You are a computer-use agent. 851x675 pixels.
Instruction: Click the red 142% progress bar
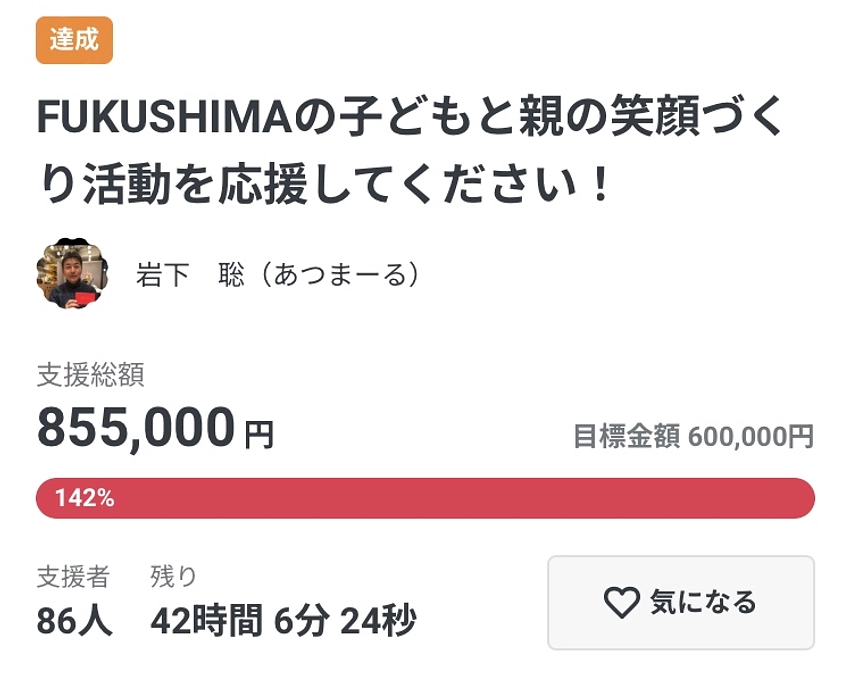425,495
